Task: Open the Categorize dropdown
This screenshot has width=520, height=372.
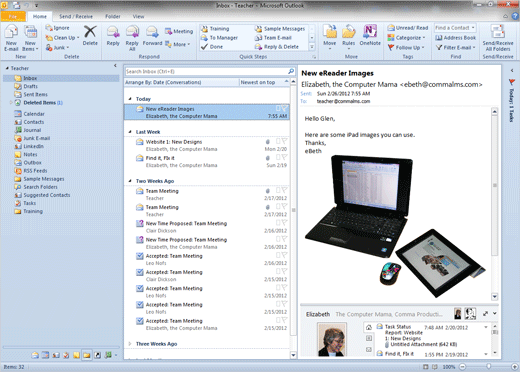Action: coord(407,38)
